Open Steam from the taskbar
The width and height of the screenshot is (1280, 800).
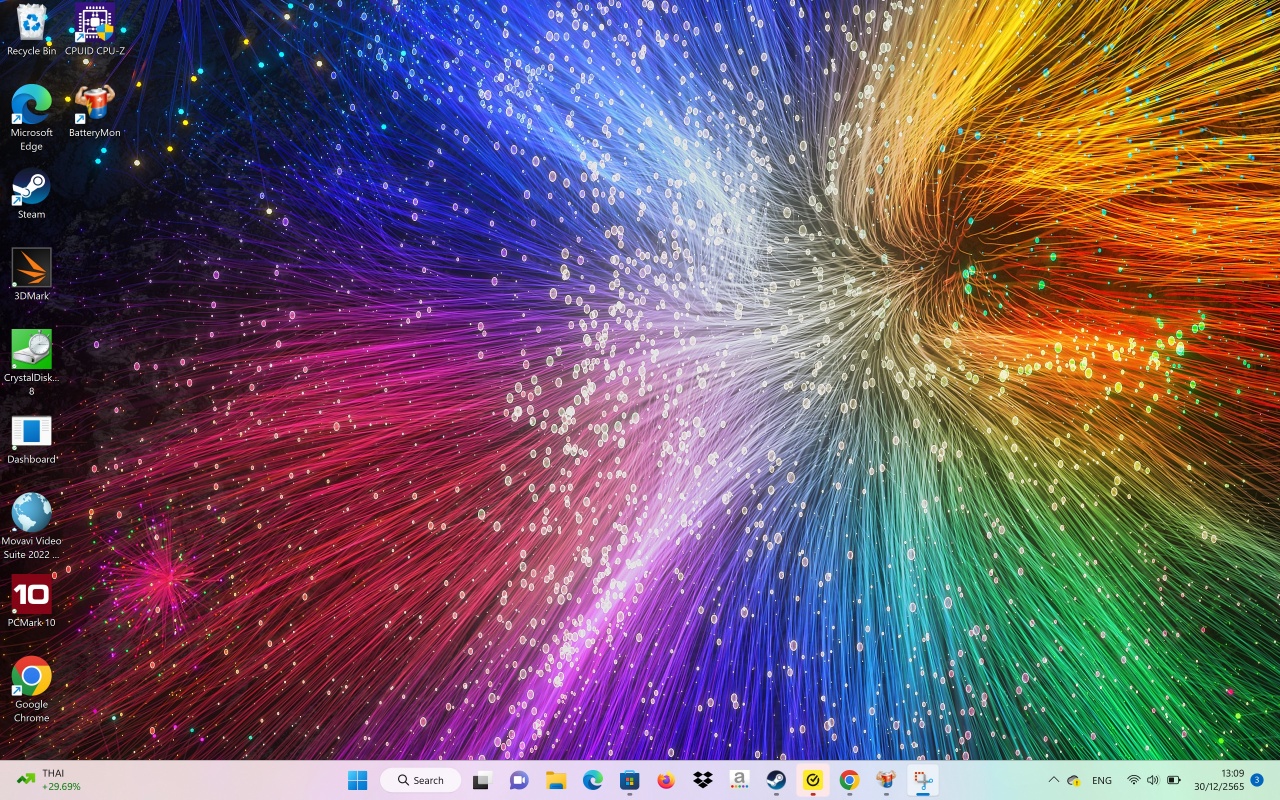(x=776, y=780)
